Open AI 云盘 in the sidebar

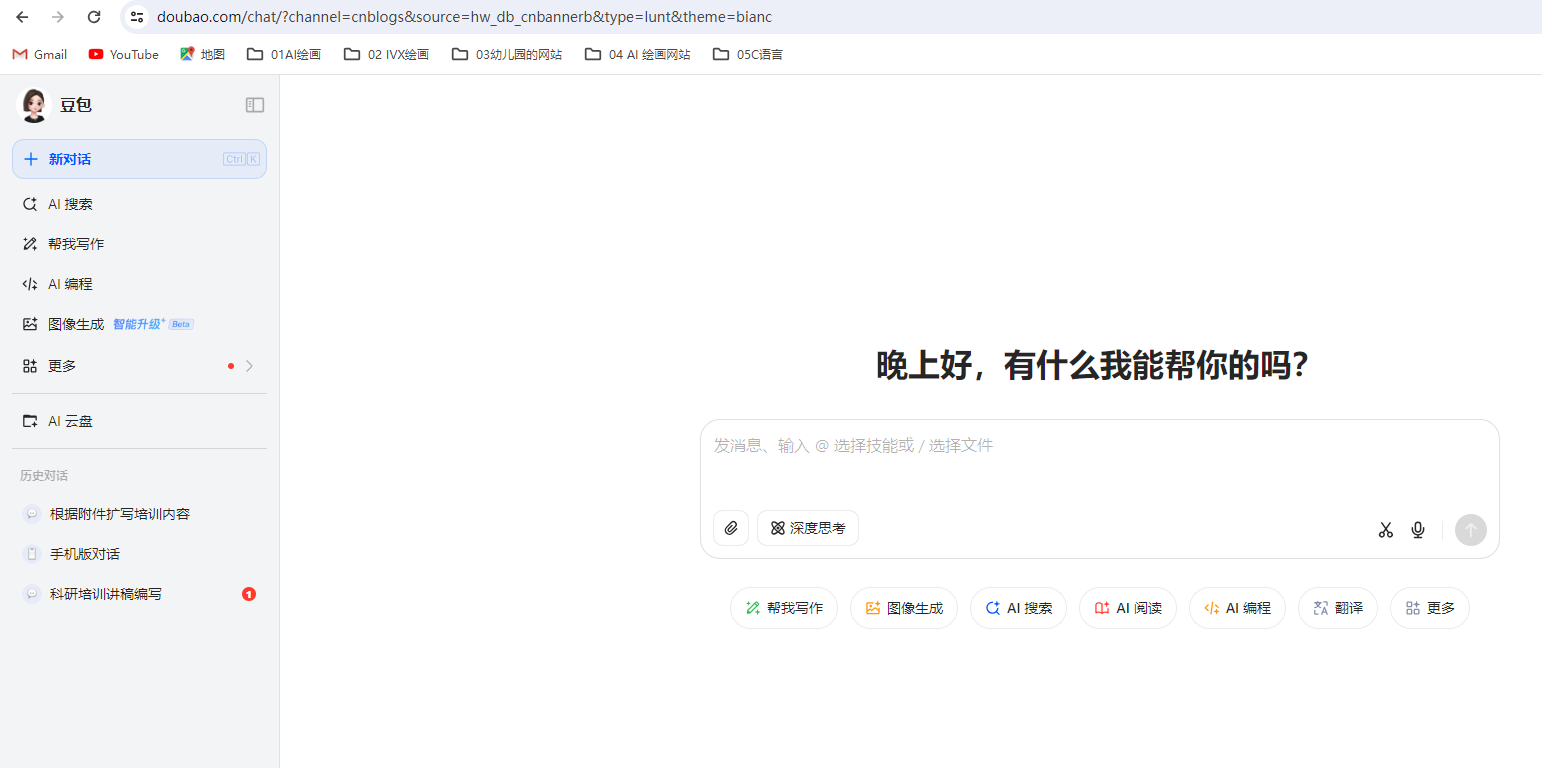(x=139, y=421)
